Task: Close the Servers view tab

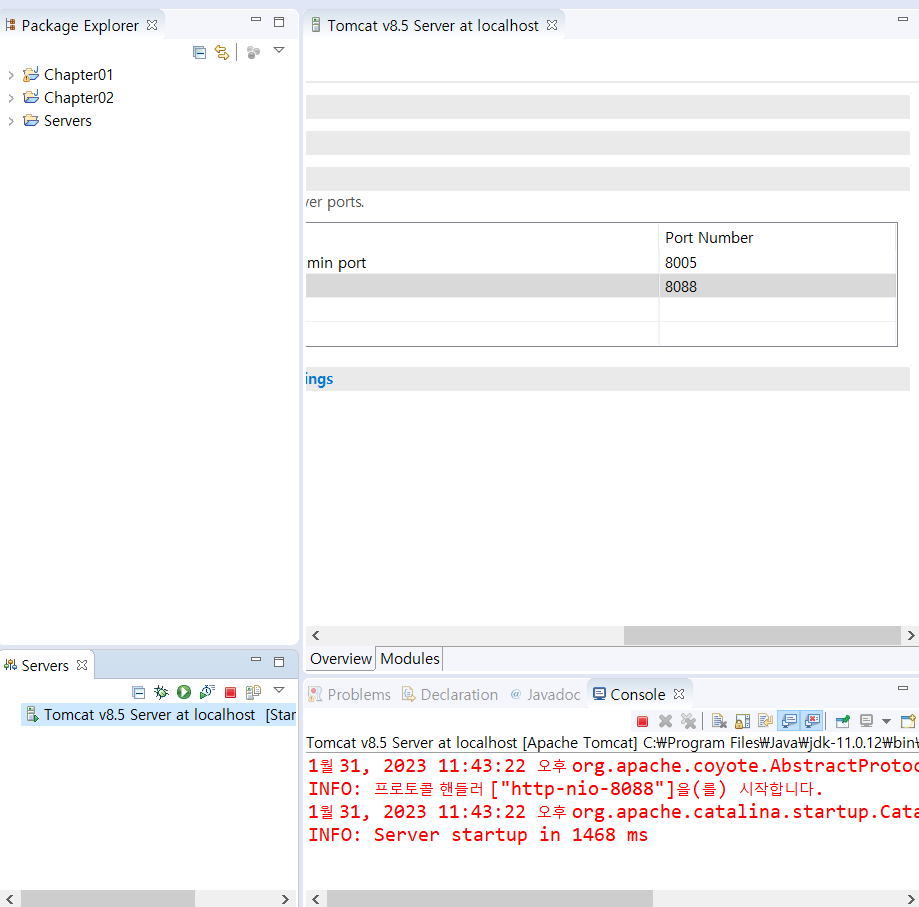Action: [82, 665]
